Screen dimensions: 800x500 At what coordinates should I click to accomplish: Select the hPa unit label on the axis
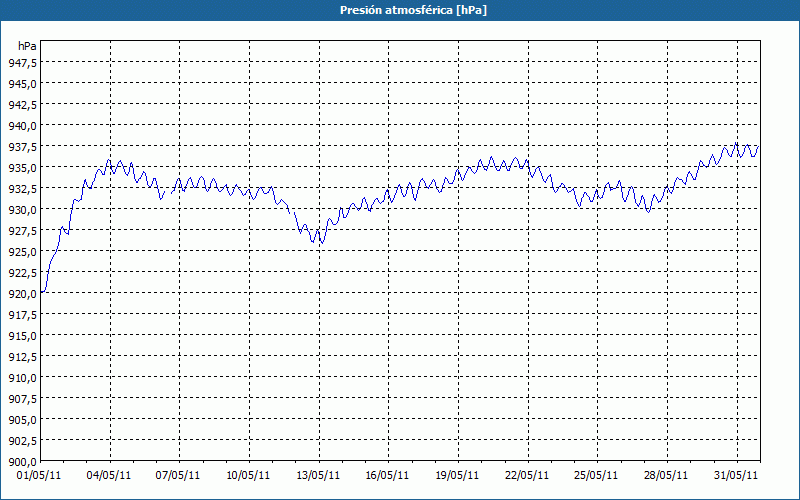tap(27, 46)
